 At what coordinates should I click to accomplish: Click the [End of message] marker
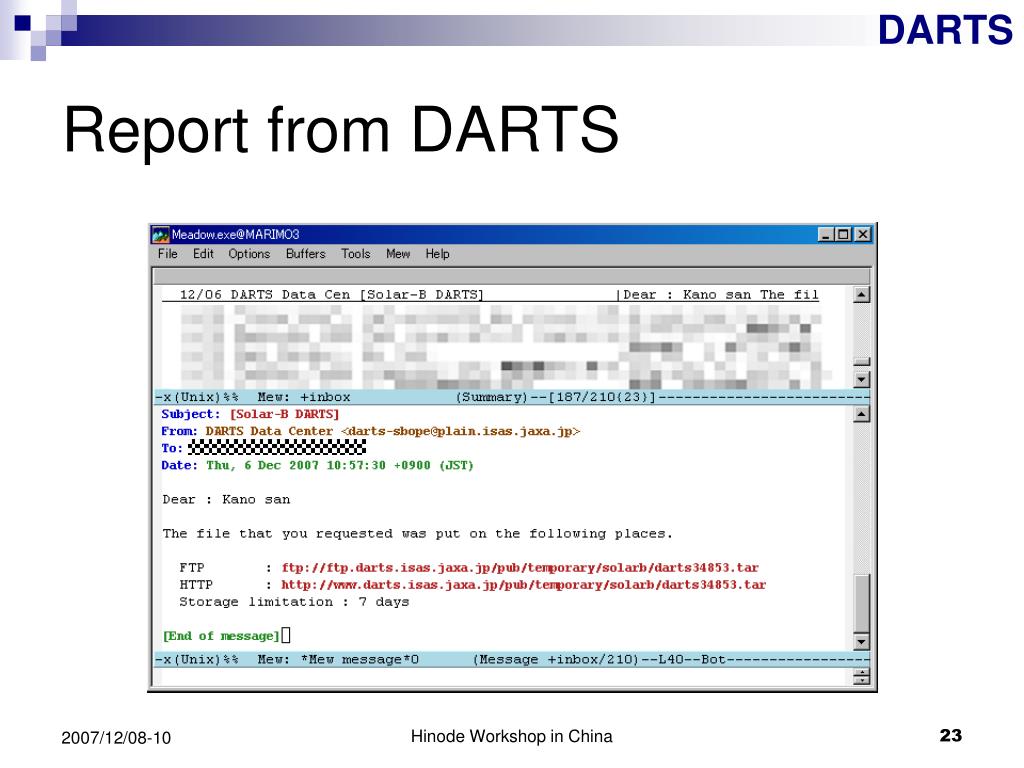tap(221, 635)
